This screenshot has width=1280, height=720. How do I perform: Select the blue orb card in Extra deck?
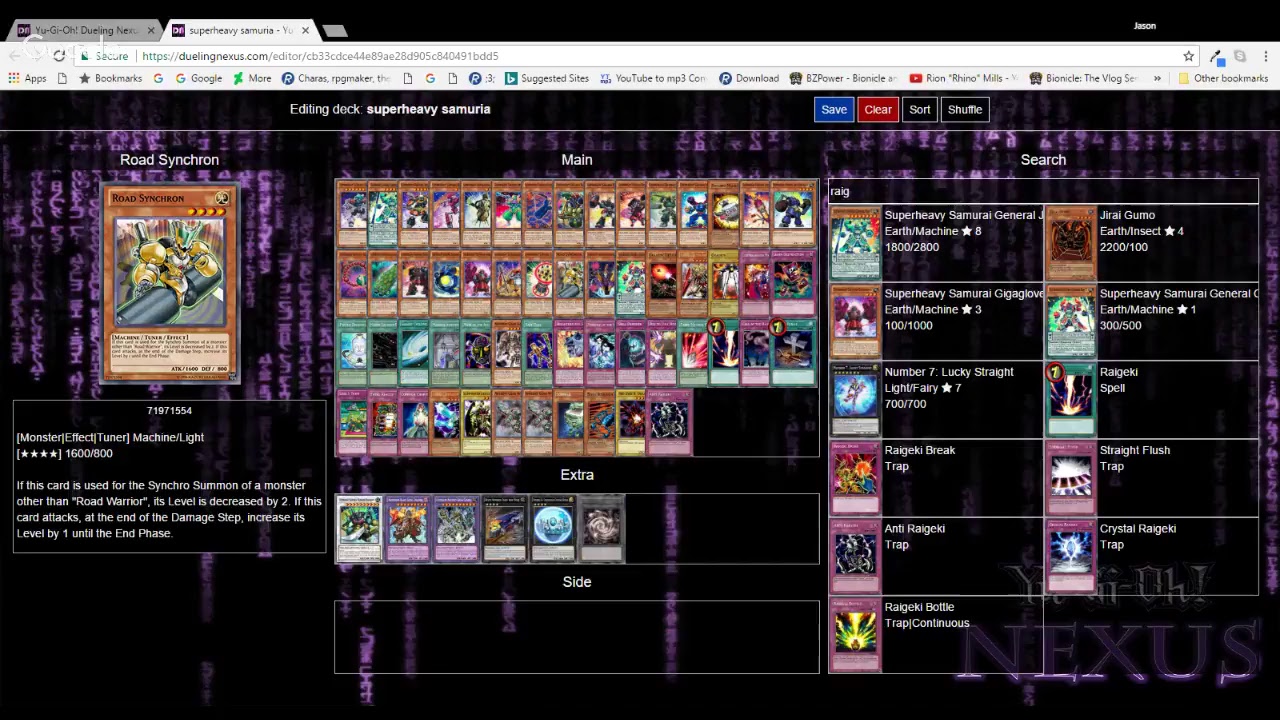point(553,529)
